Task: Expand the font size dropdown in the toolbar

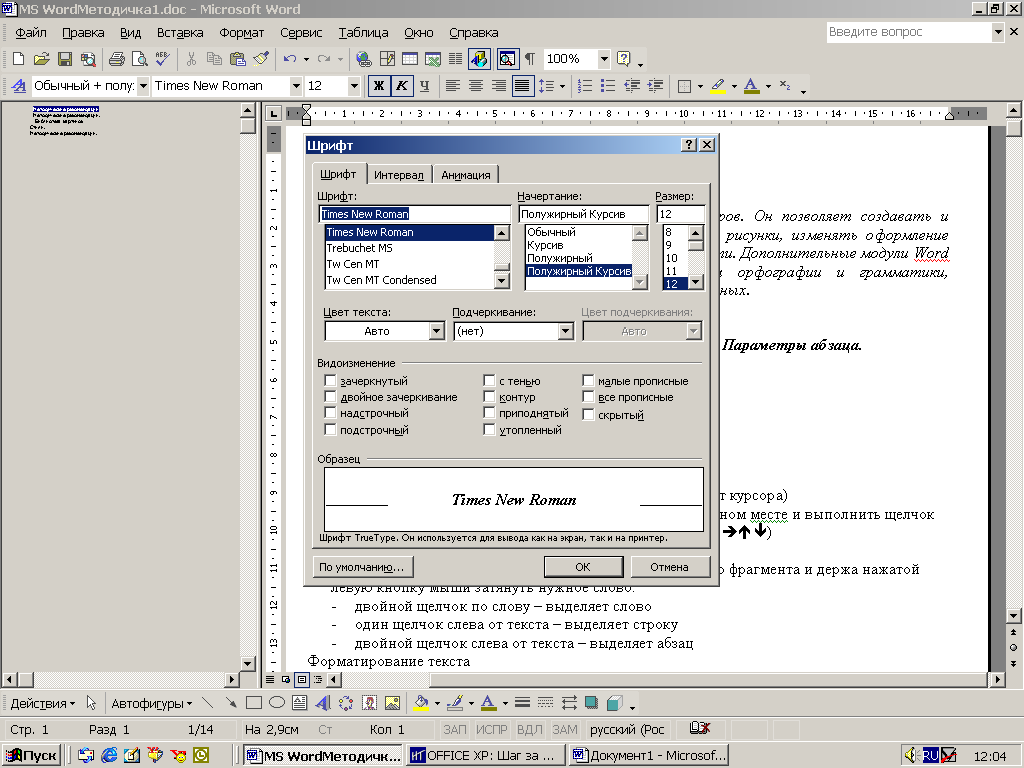Action: tap(354, 86)
